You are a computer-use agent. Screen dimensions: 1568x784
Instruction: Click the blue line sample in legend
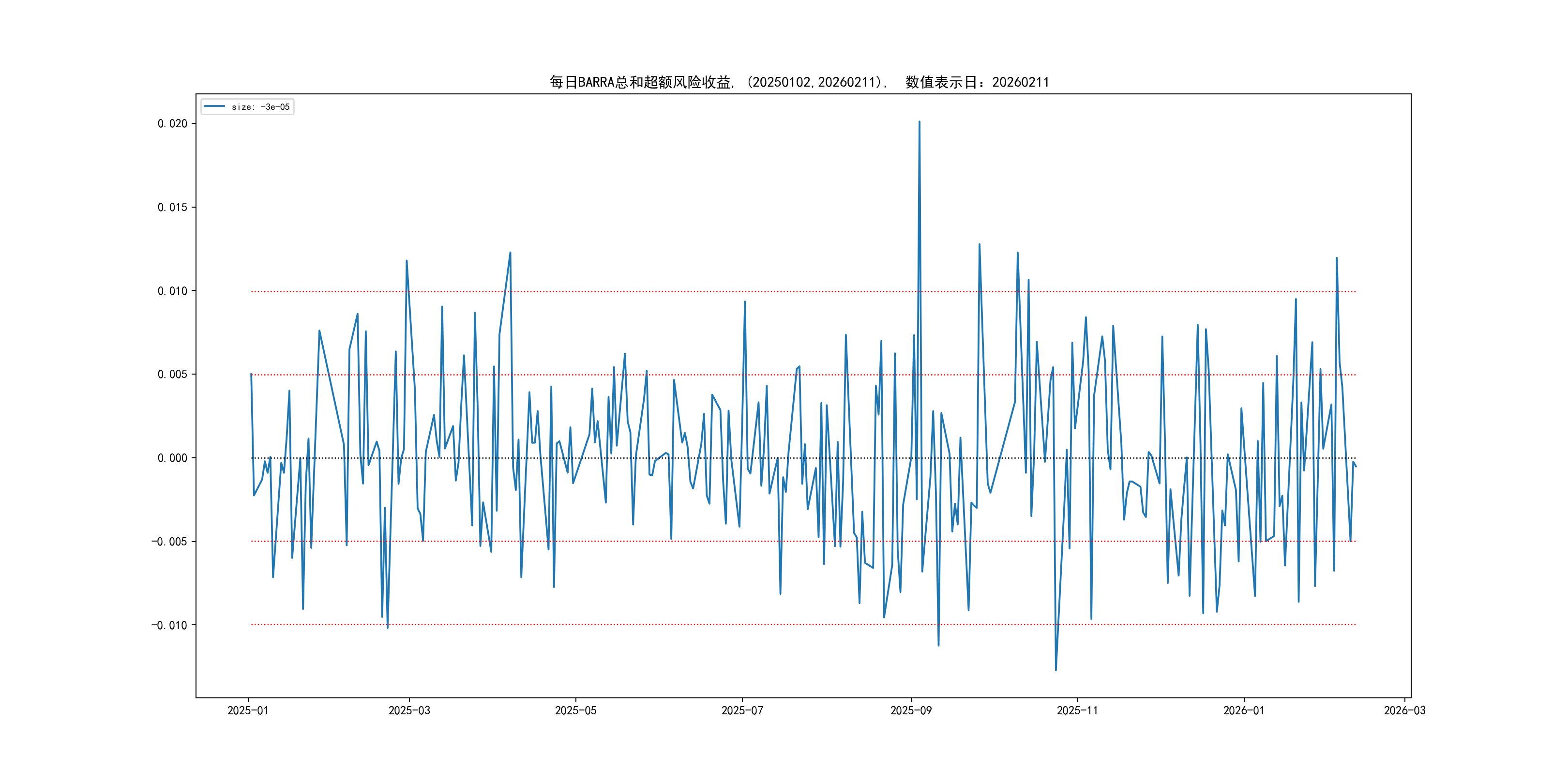(x=214, y=106)
